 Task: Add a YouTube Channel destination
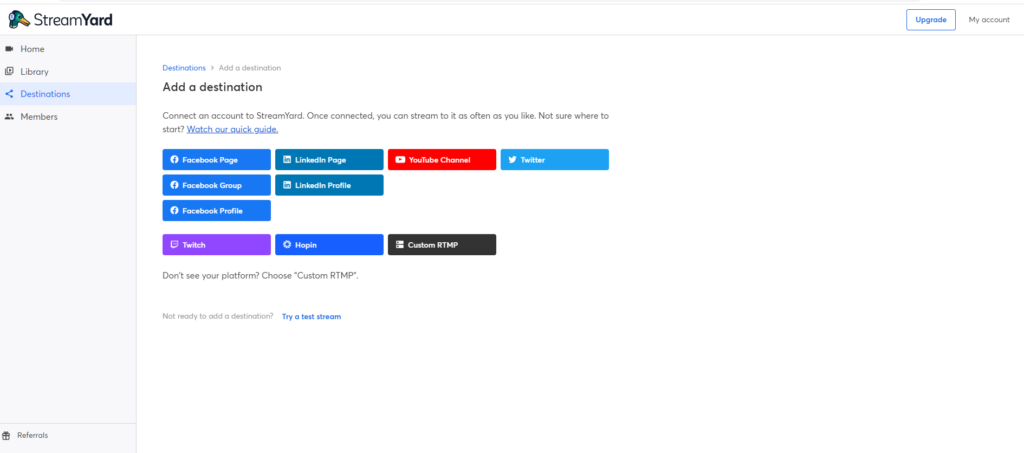pos(441,159)
